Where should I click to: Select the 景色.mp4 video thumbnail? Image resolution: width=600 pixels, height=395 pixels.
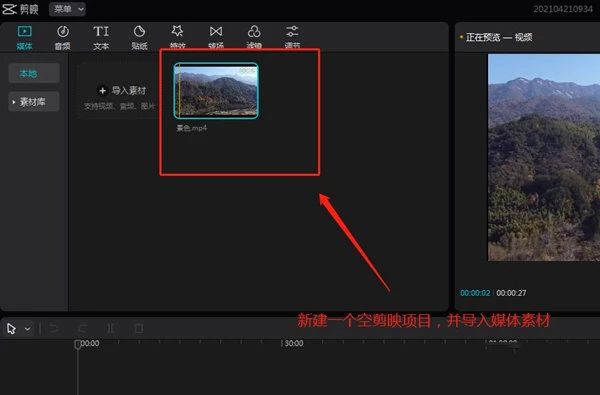pos(216,91)
